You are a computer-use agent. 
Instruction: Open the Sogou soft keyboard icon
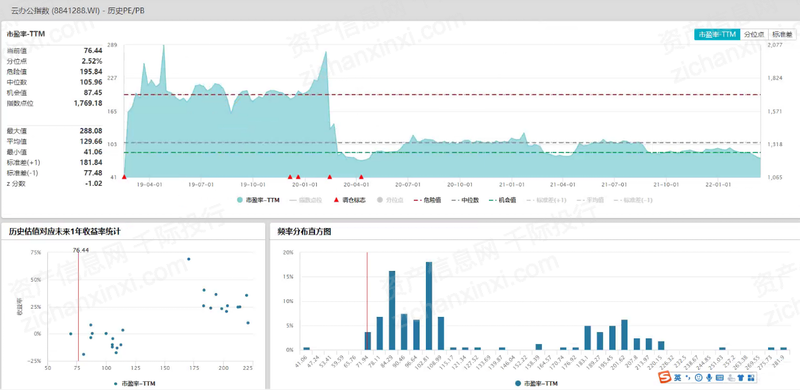coord(720,378)
